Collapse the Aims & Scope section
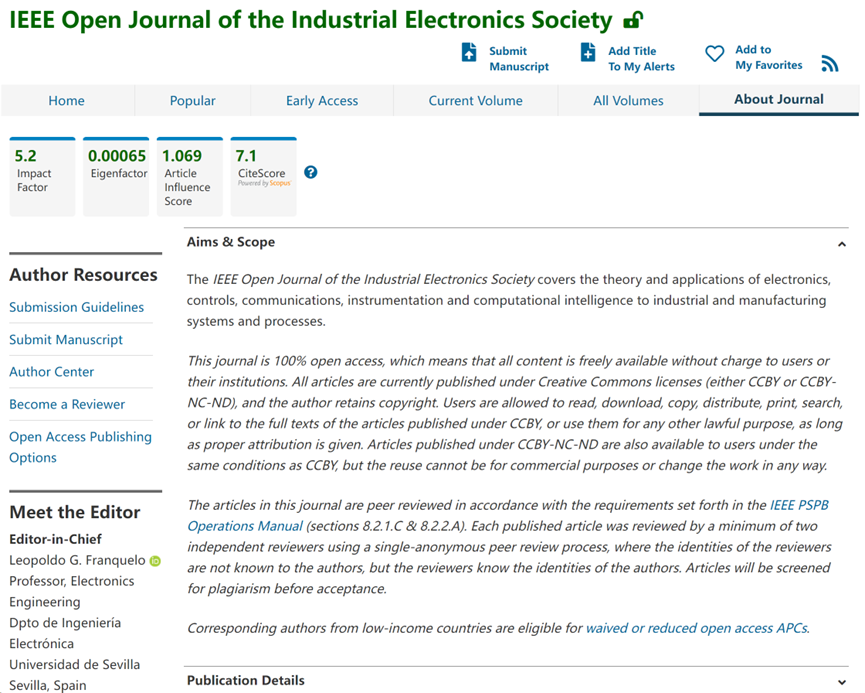The image size is (865, 693). (x=841, y=243)
